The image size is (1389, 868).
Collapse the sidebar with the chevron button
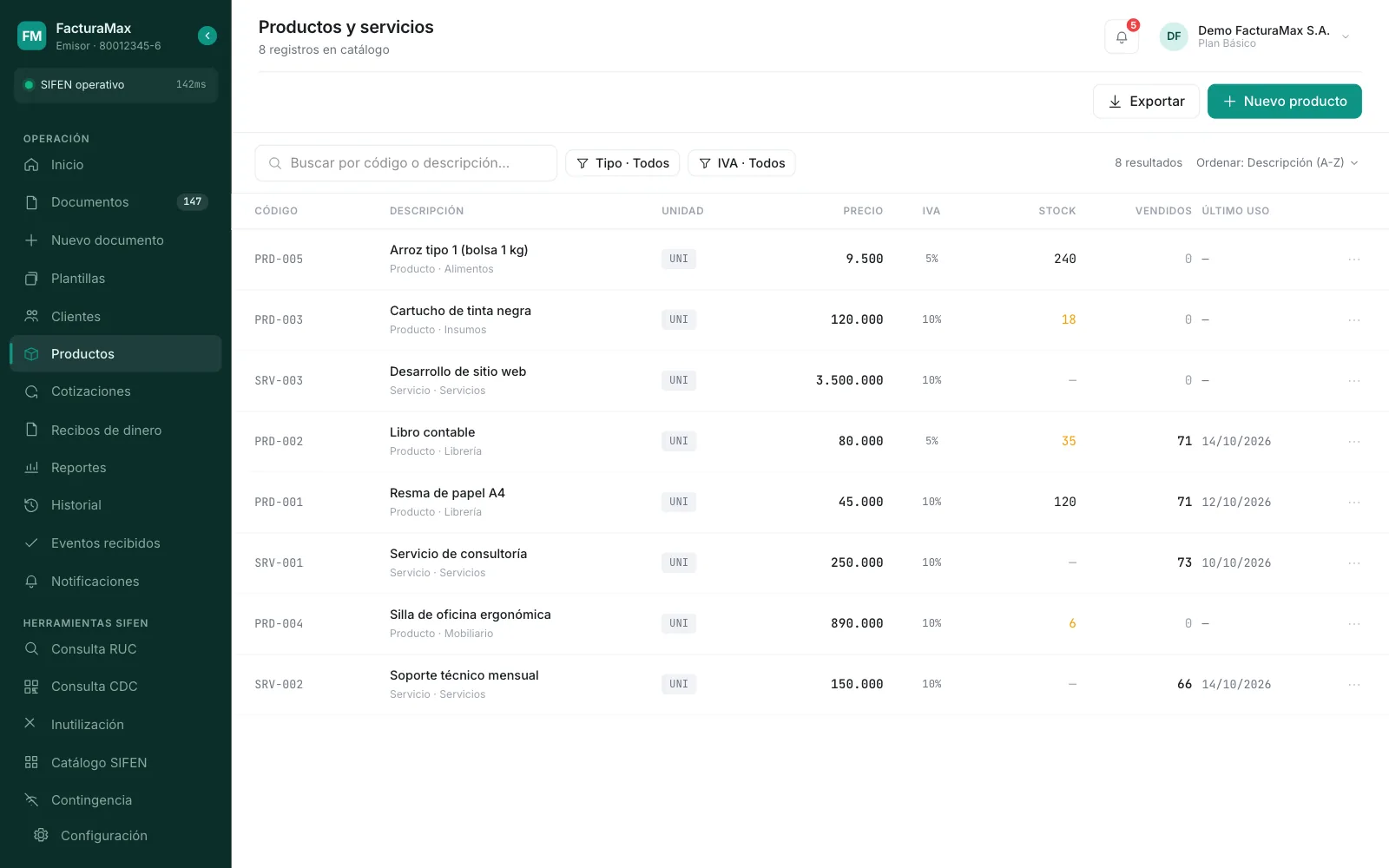click(207, 36)
